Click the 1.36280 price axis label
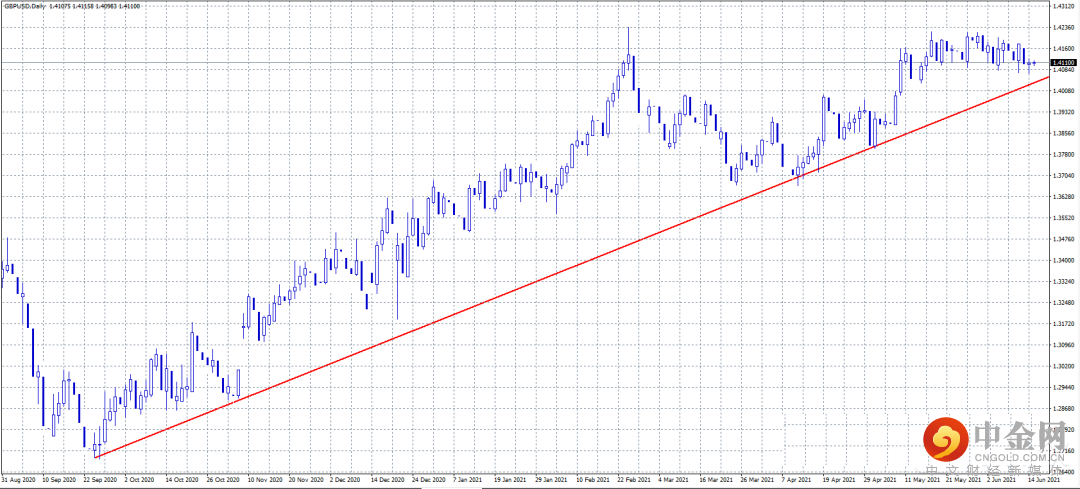The width and height of the screenshot is (1080, 489). (x=1063, y=197)
